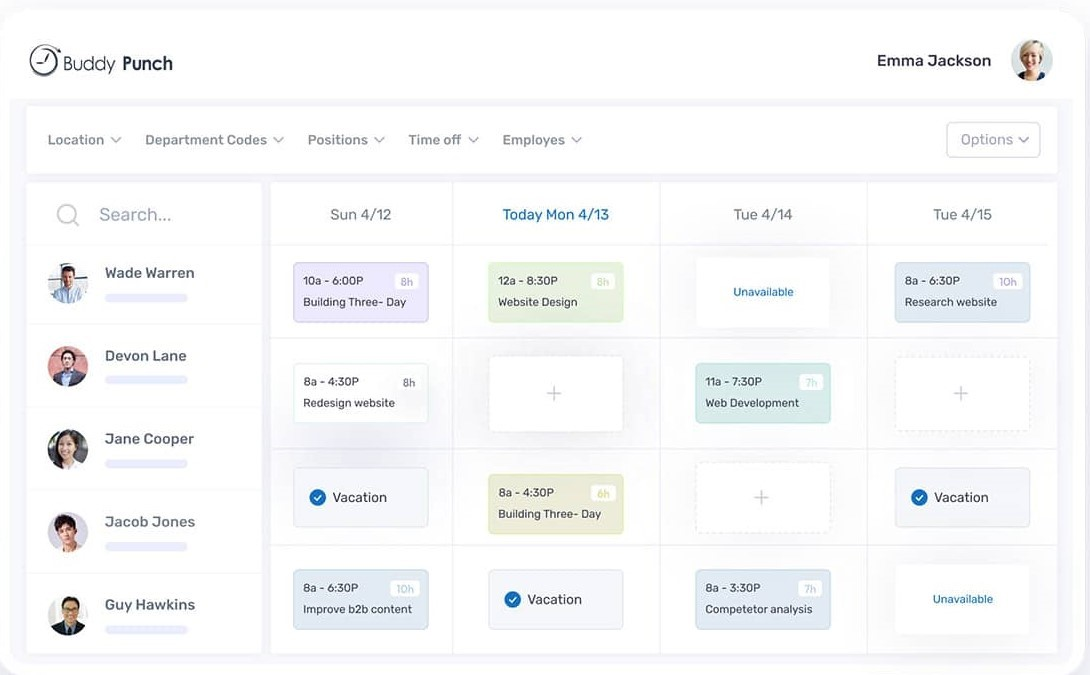Click the Vacation checkmark on Mon 4/13
Viewport: 1090px width, 675px height.
click(x=512, y=599)
